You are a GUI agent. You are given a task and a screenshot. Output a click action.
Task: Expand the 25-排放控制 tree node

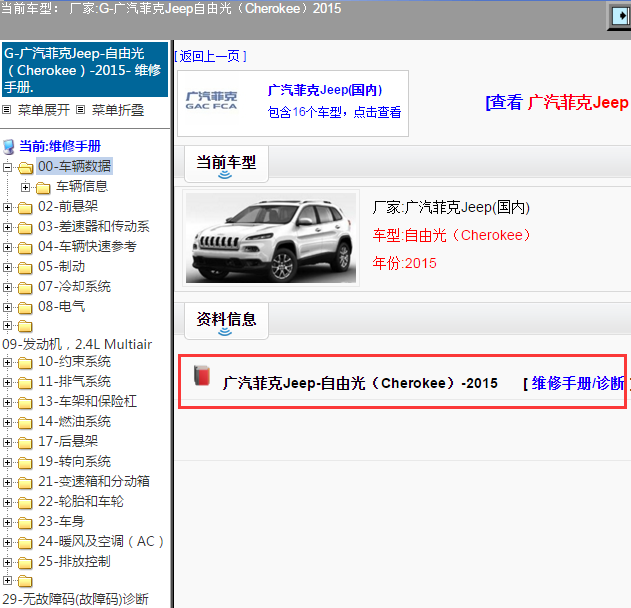point(7,562)
